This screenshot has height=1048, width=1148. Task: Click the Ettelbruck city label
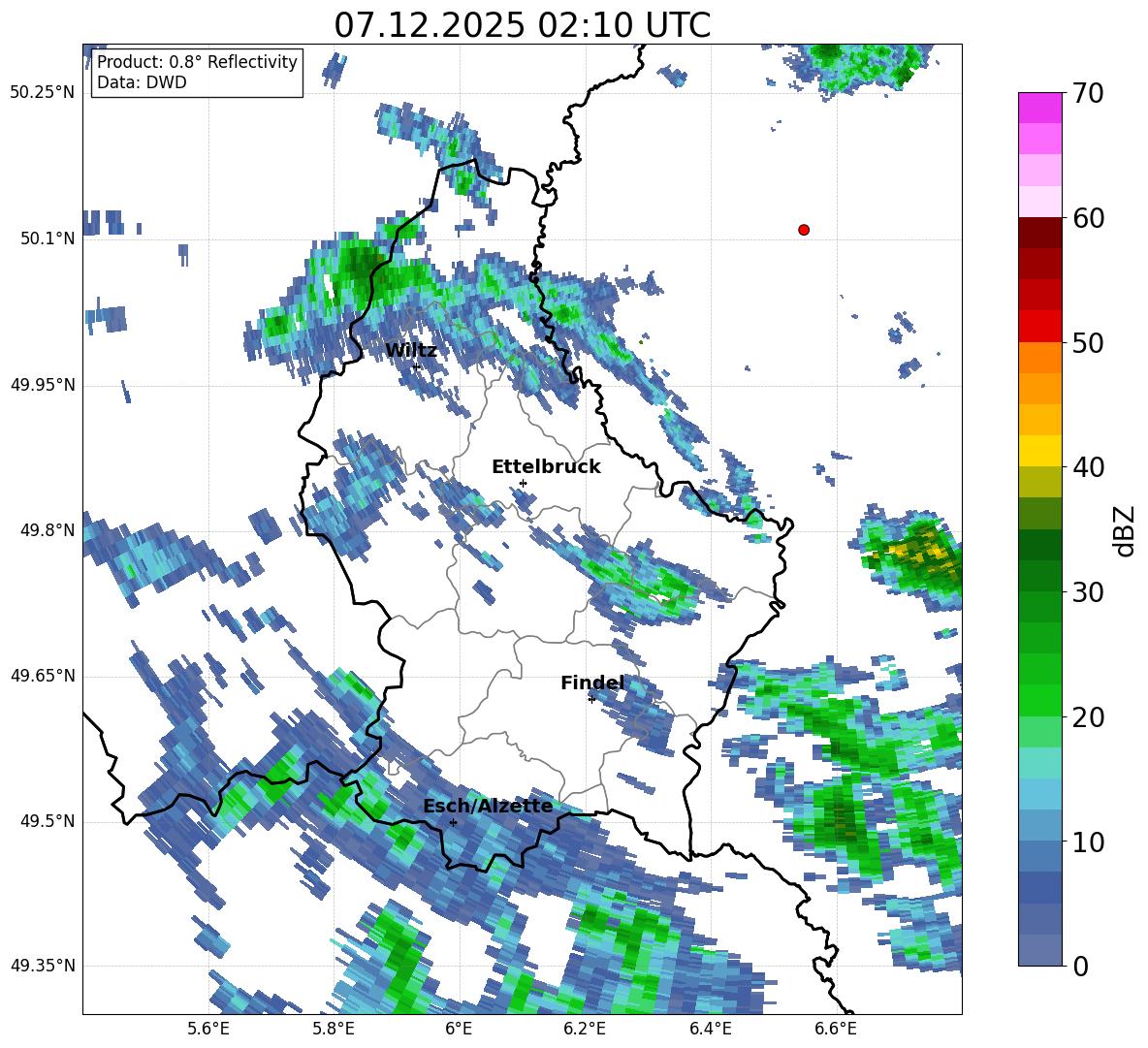[546, 467]
